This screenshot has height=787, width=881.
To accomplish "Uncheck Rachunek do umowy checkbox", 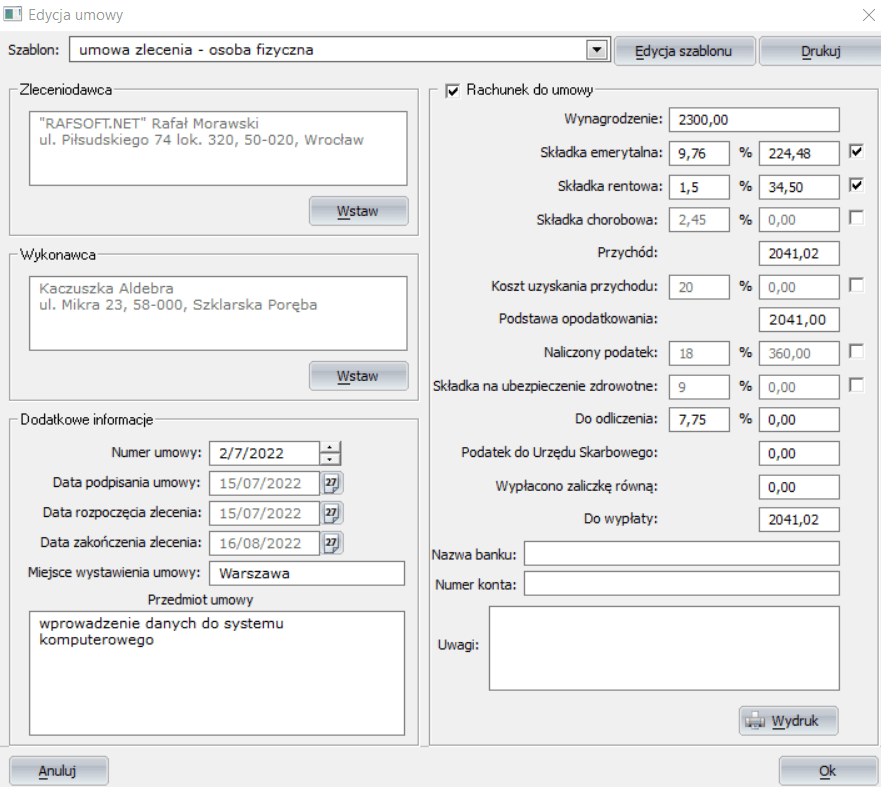I will pos(452,91).
